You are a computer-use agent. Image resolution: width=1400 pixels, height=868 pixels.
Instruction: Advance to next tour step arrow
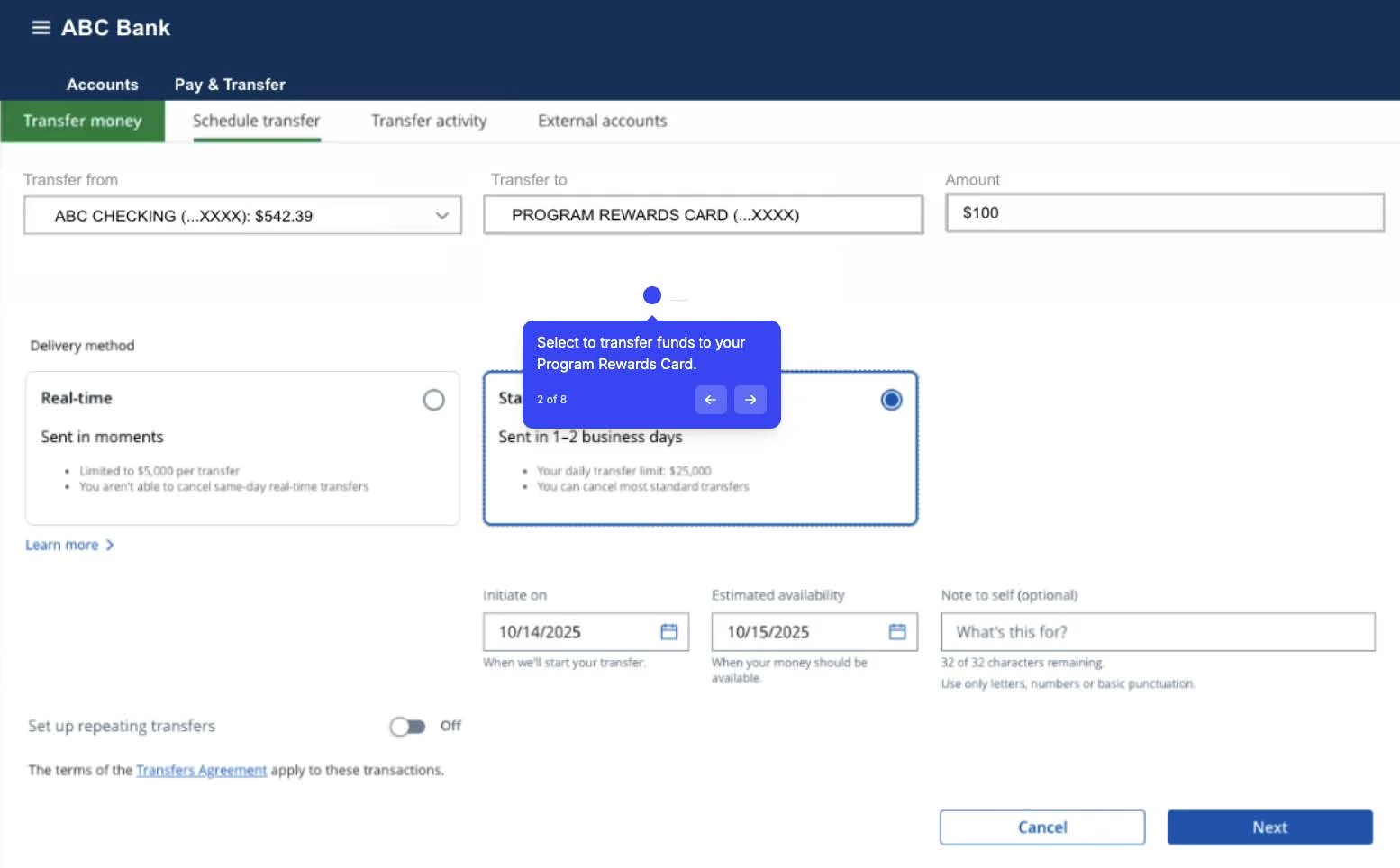click(x=750, y=400)
